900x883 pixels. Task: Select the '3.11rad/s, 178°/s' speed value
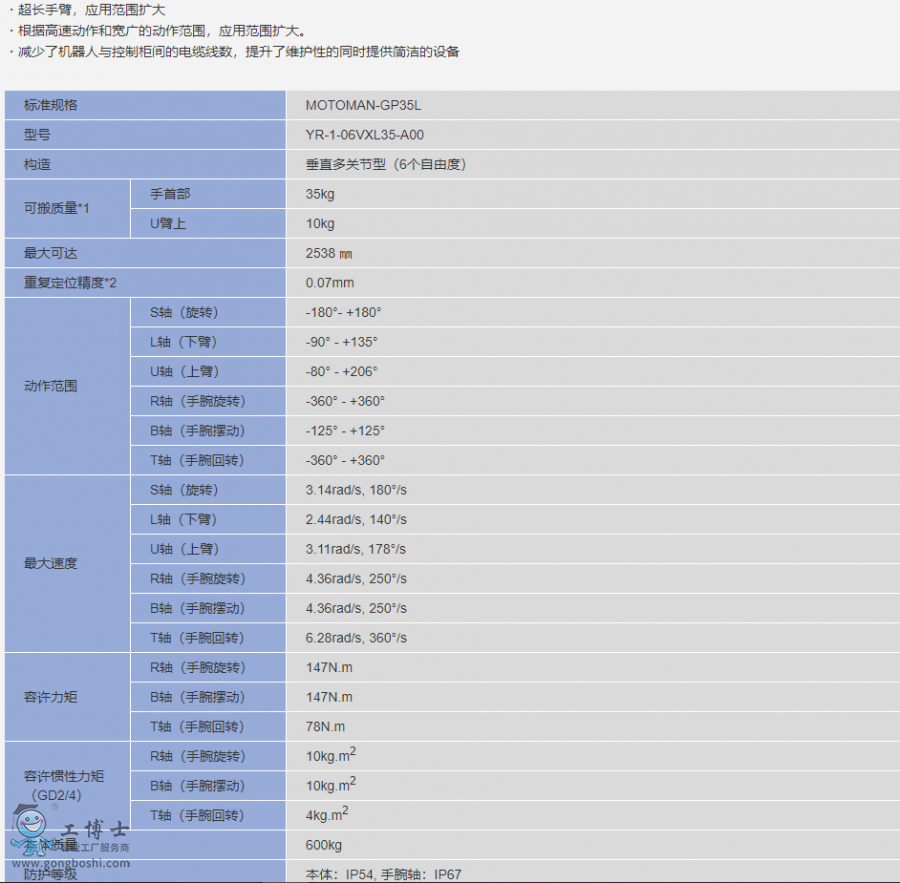point(356,549)
